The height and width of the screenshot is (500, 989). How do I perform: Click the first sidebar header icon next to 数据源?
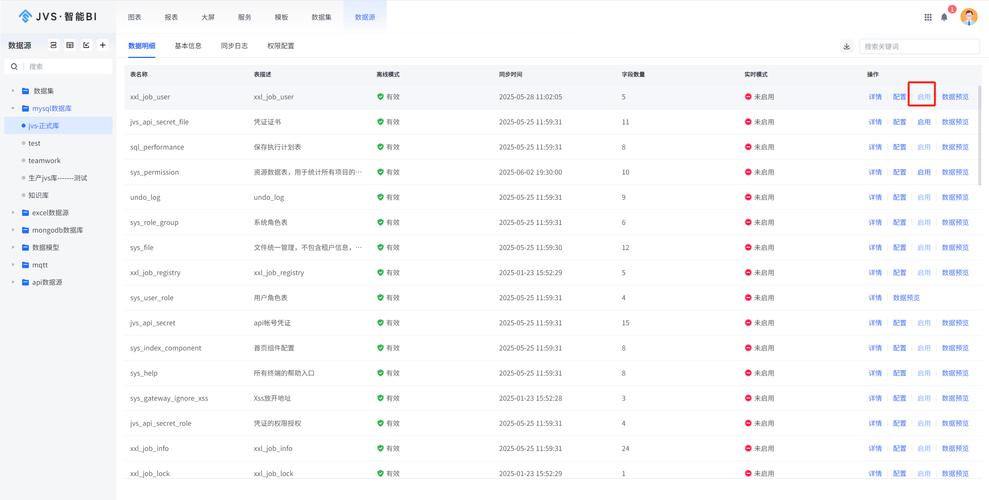[x=54, y=45]
